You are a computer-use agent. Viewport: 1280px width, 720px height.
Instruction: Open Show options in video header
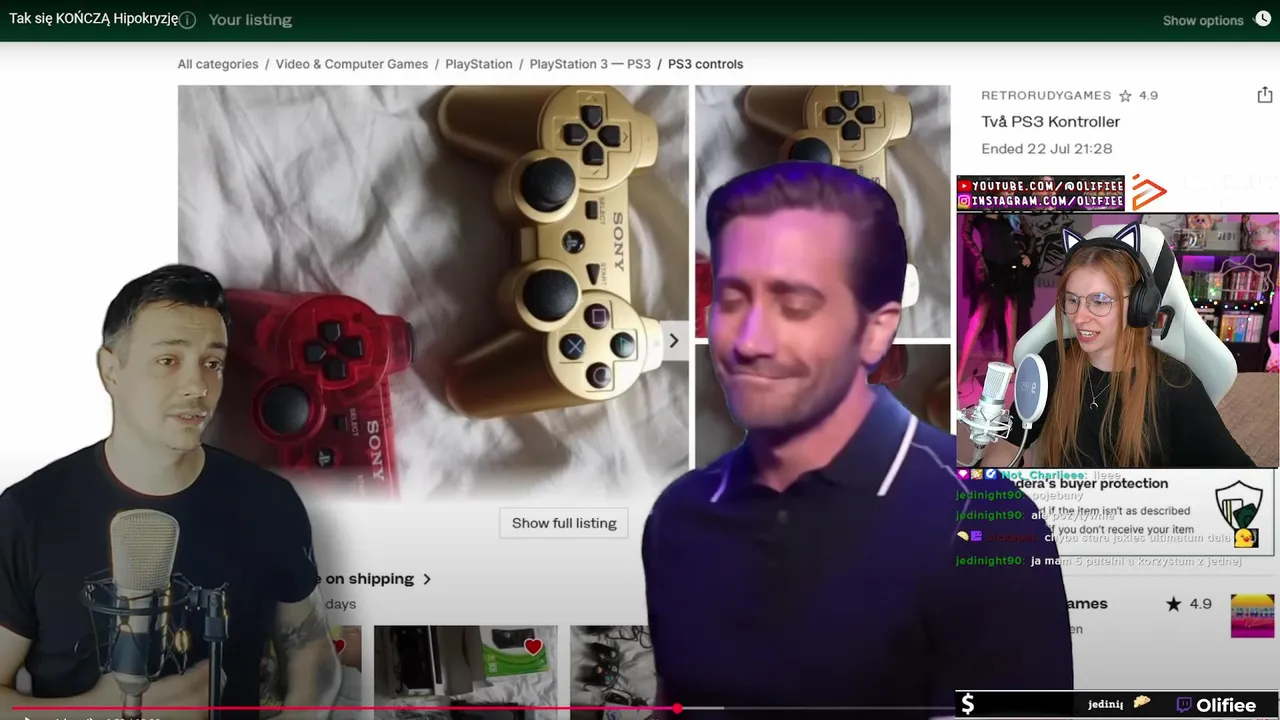1203,20
